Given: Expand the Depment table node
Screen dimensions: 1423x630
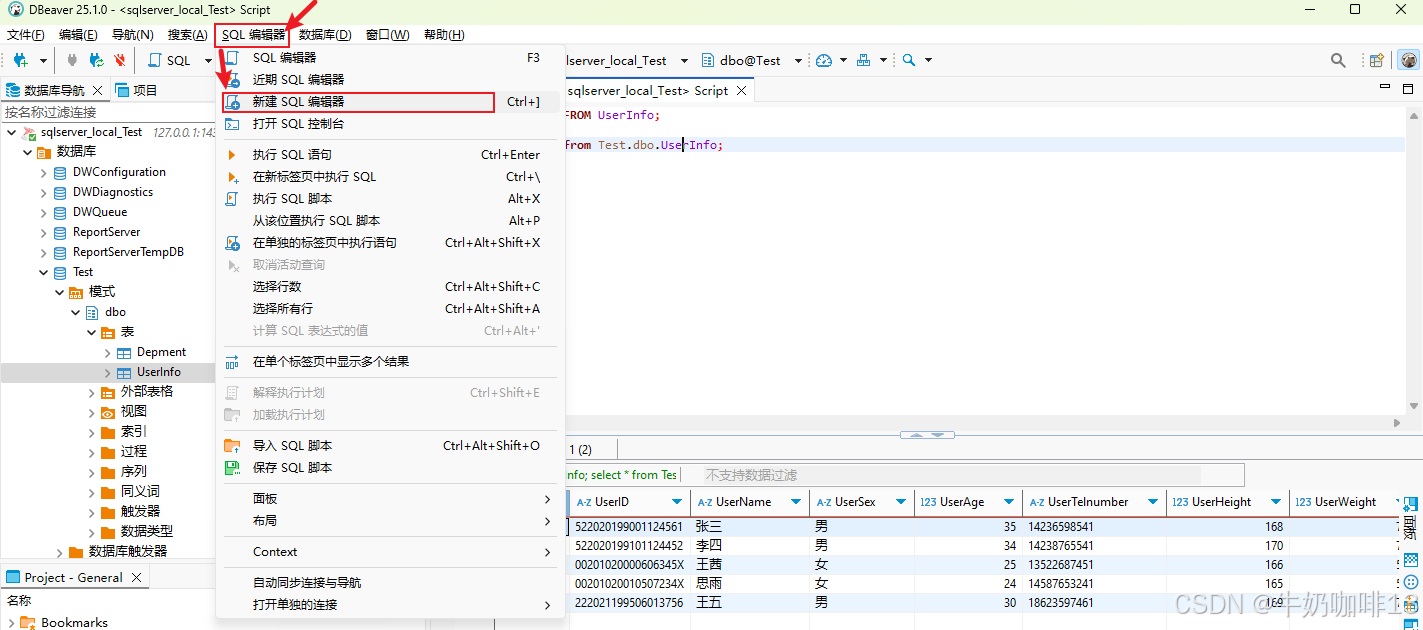Looking at the screenshot, I should [x=107, y=352].
